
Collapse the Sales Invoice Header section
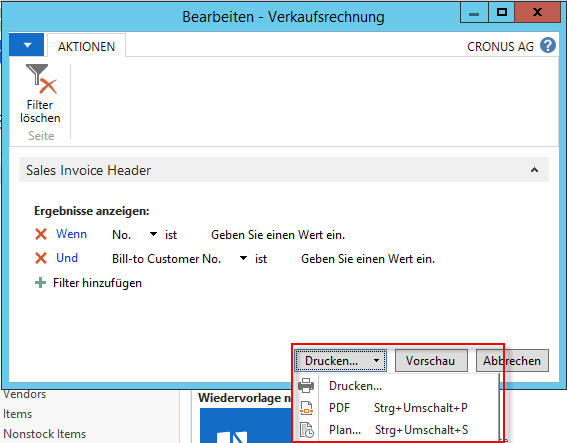coord(534,170)
